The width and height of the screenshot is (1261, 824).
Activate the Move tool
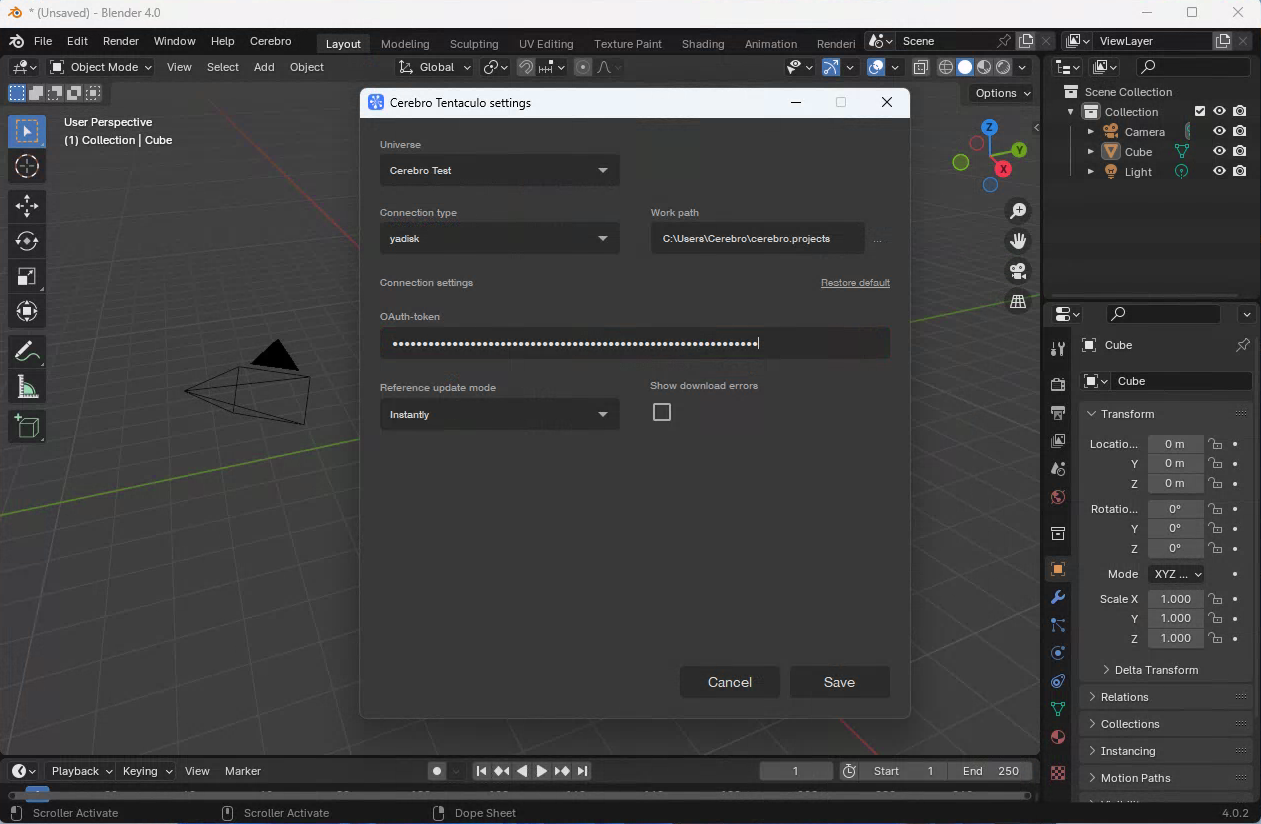[x=27, y=206]
